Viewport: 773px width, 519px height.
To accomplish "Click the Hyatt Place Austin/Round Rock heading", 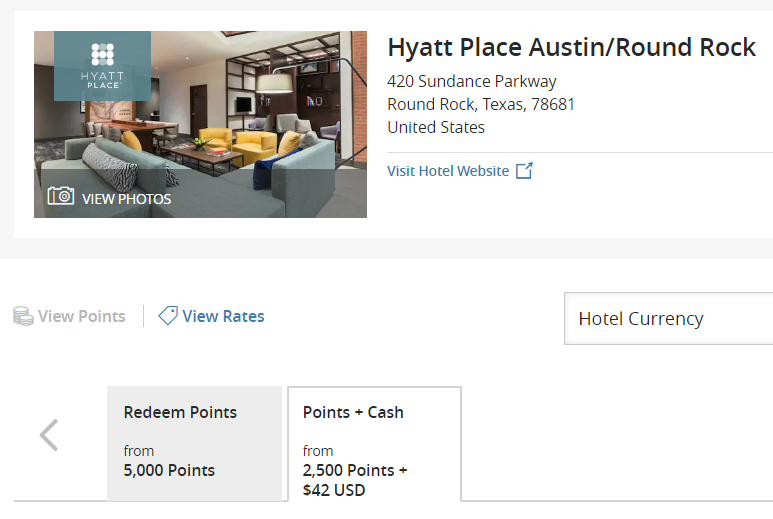I will point(571,48).
